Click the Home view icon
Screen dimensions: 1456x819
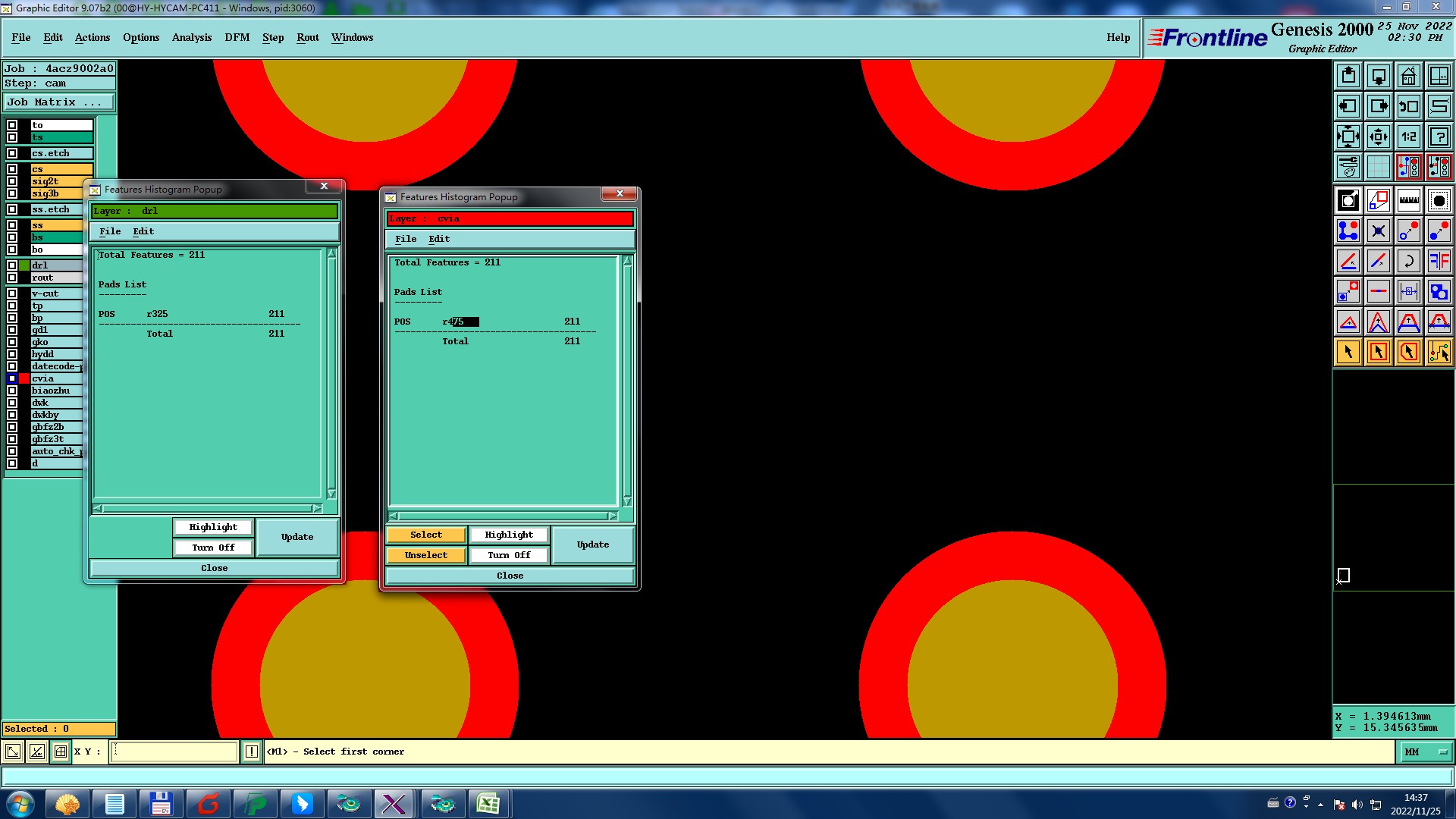pyautogui.click(x=1408, y=77)
